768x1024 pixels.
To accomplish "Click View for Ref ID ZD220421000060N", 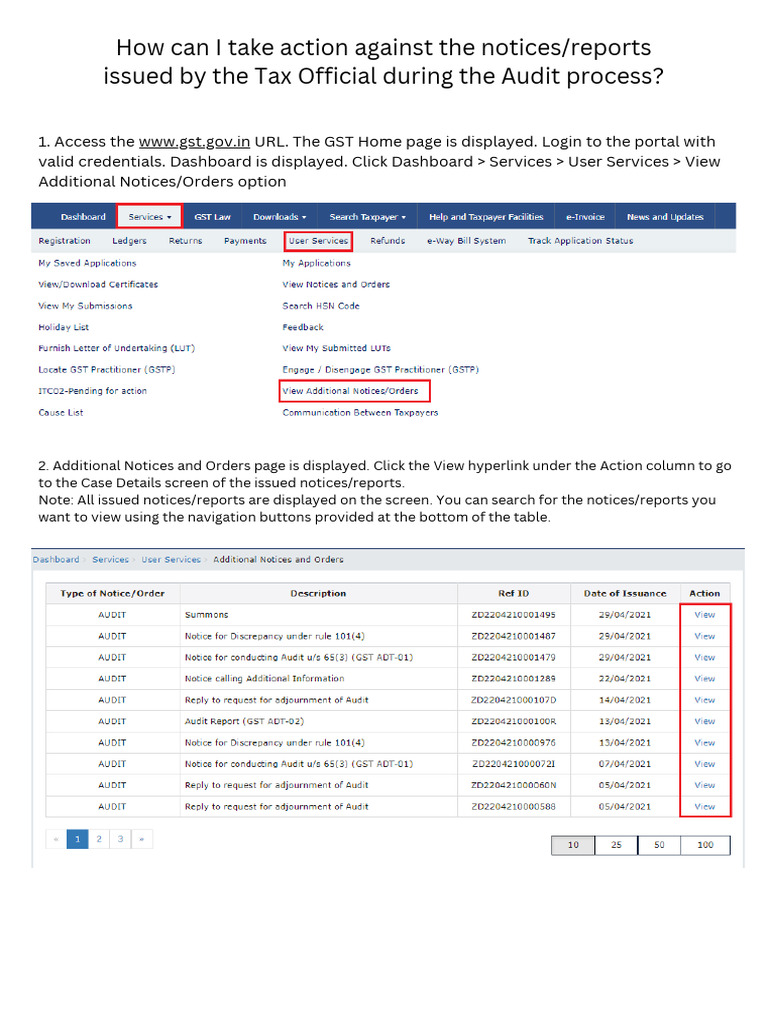I will (x=705, y=785).
